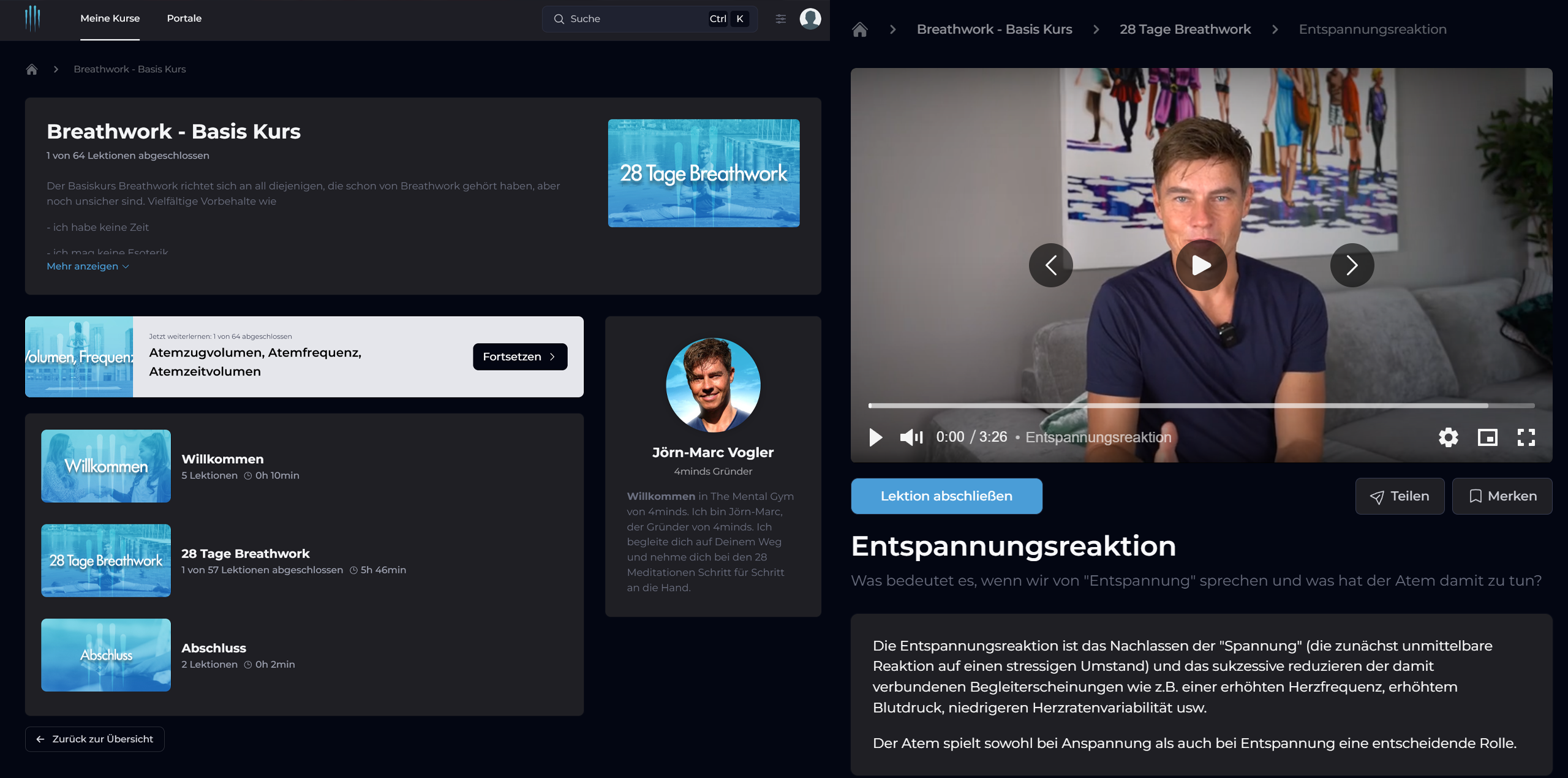Click the clock icon in the 28 Tage Breathwork row
1568x778 pixels.
pos(353,570)
